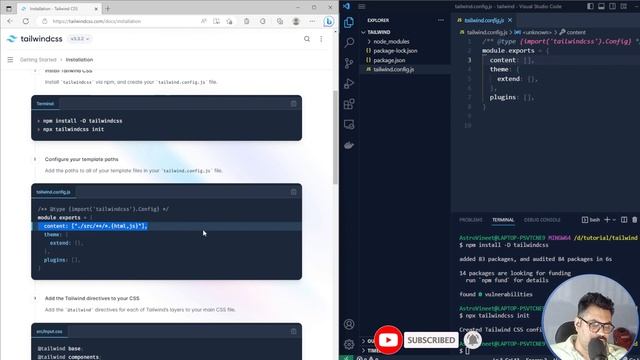Open Source Control view in VS Code
This screenshot has height=360, width=640.
click(349, 63)
